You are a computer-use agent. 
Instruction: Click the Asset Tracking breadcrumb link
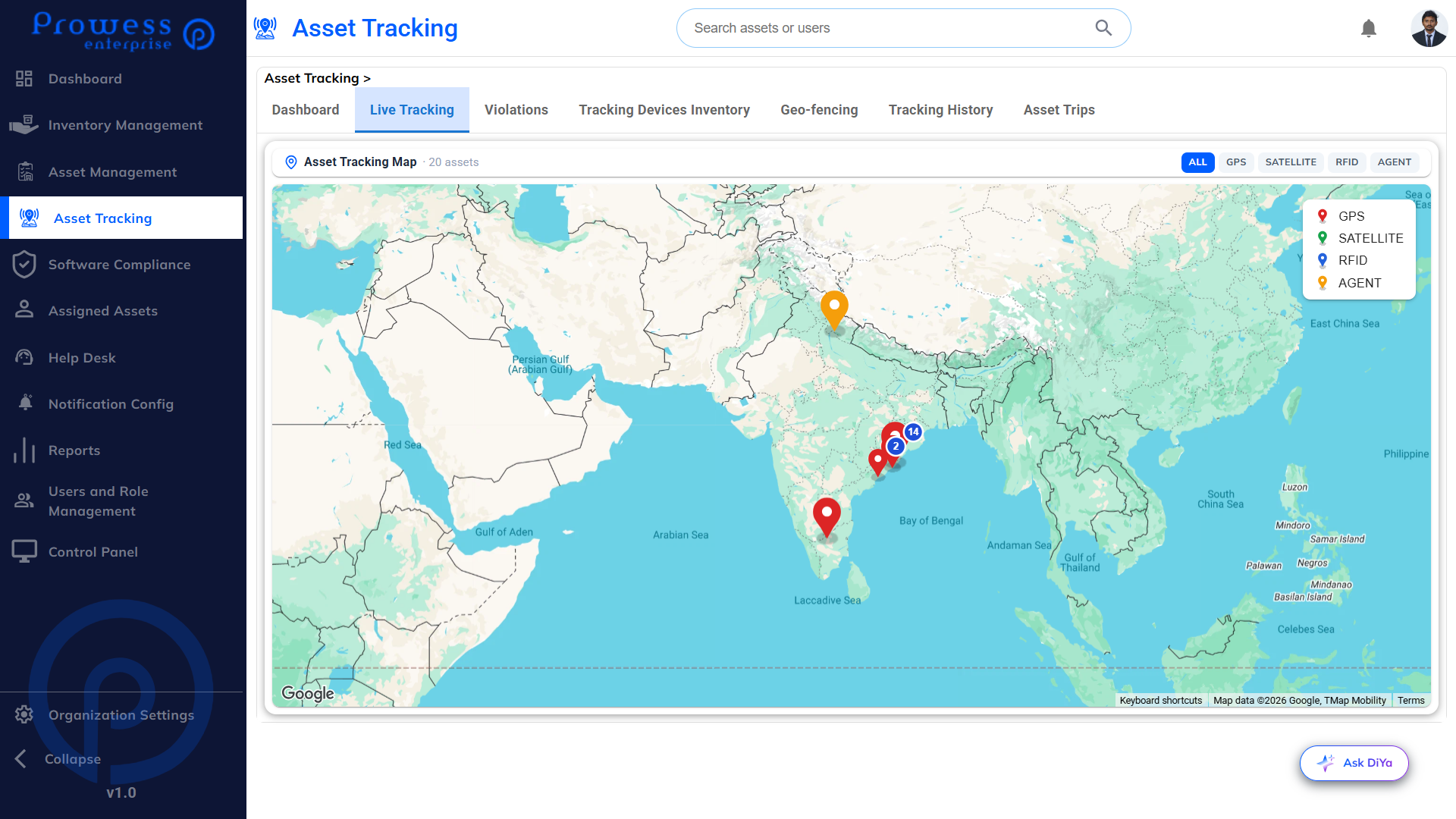click(312, 78)
